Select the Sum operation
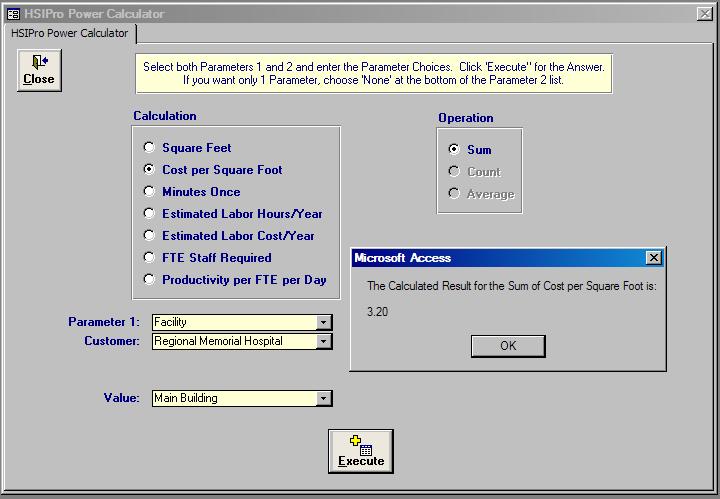Viewport: 720px width, 499px height. pyautogui.click(x=470, y=150)
